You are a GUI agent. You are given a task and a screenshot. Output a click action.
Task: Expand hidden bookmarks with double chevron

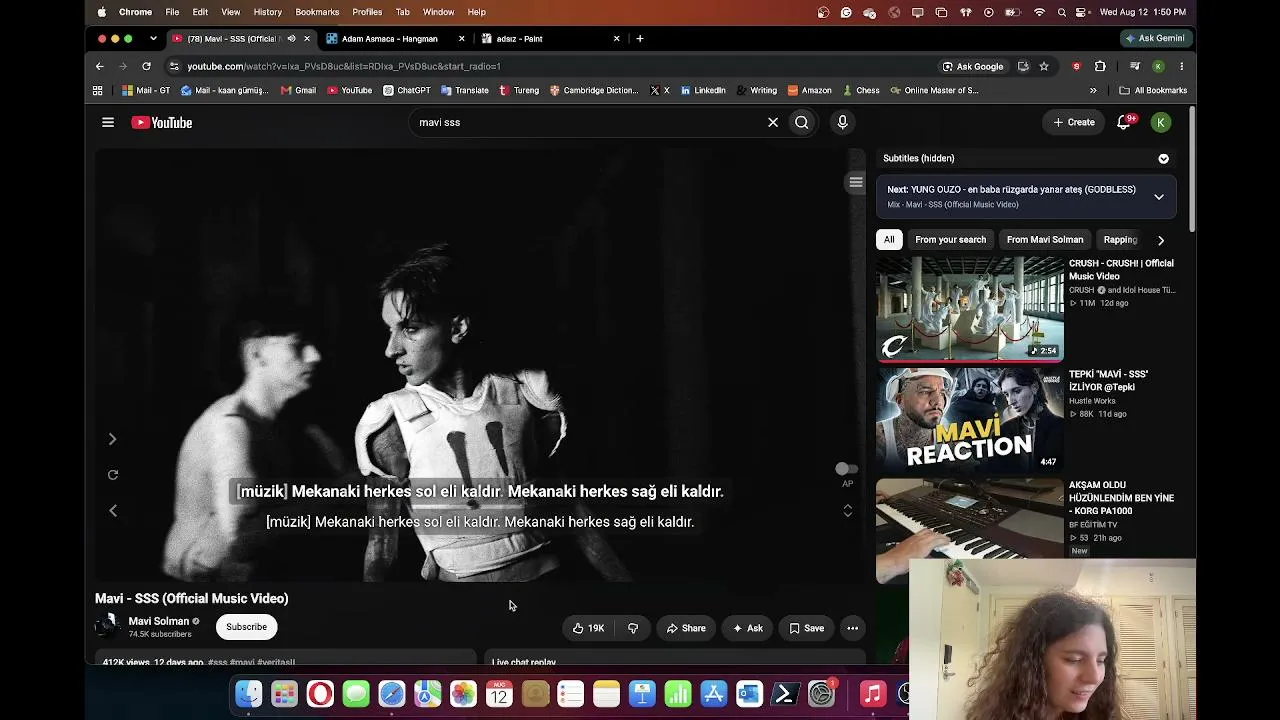pyautogui.click(x=1093, y=90)
